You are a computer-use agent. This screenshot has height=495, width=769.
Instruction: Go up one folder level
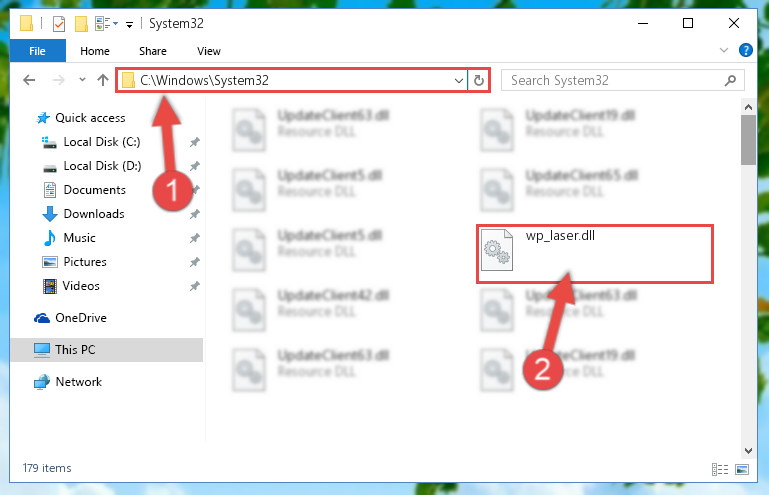103,80
